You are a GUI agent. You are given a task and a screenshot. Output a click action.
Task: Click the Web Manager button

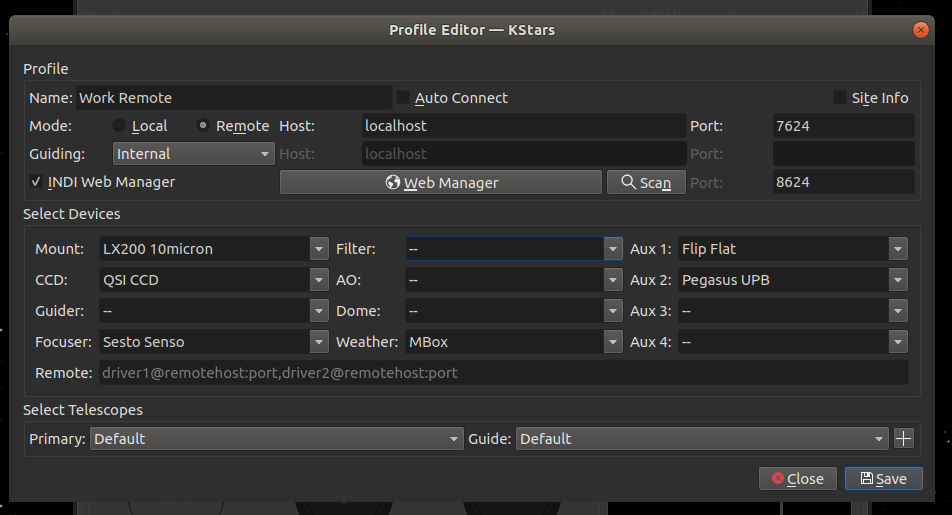pyautogui.click(x=441, y=182)
